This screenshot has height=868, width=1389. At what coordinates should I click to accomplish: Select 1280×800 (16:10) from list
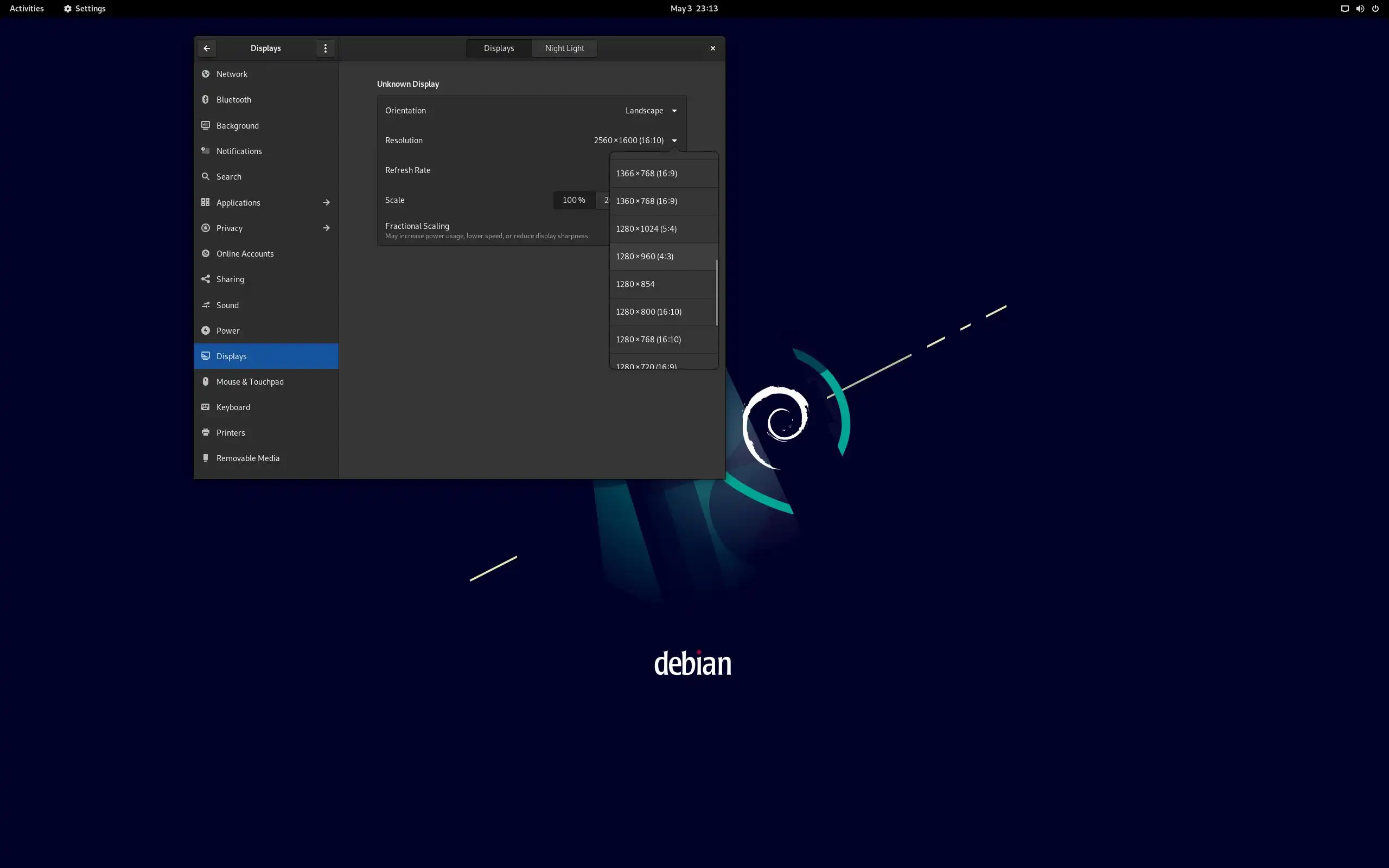point(648,312)
